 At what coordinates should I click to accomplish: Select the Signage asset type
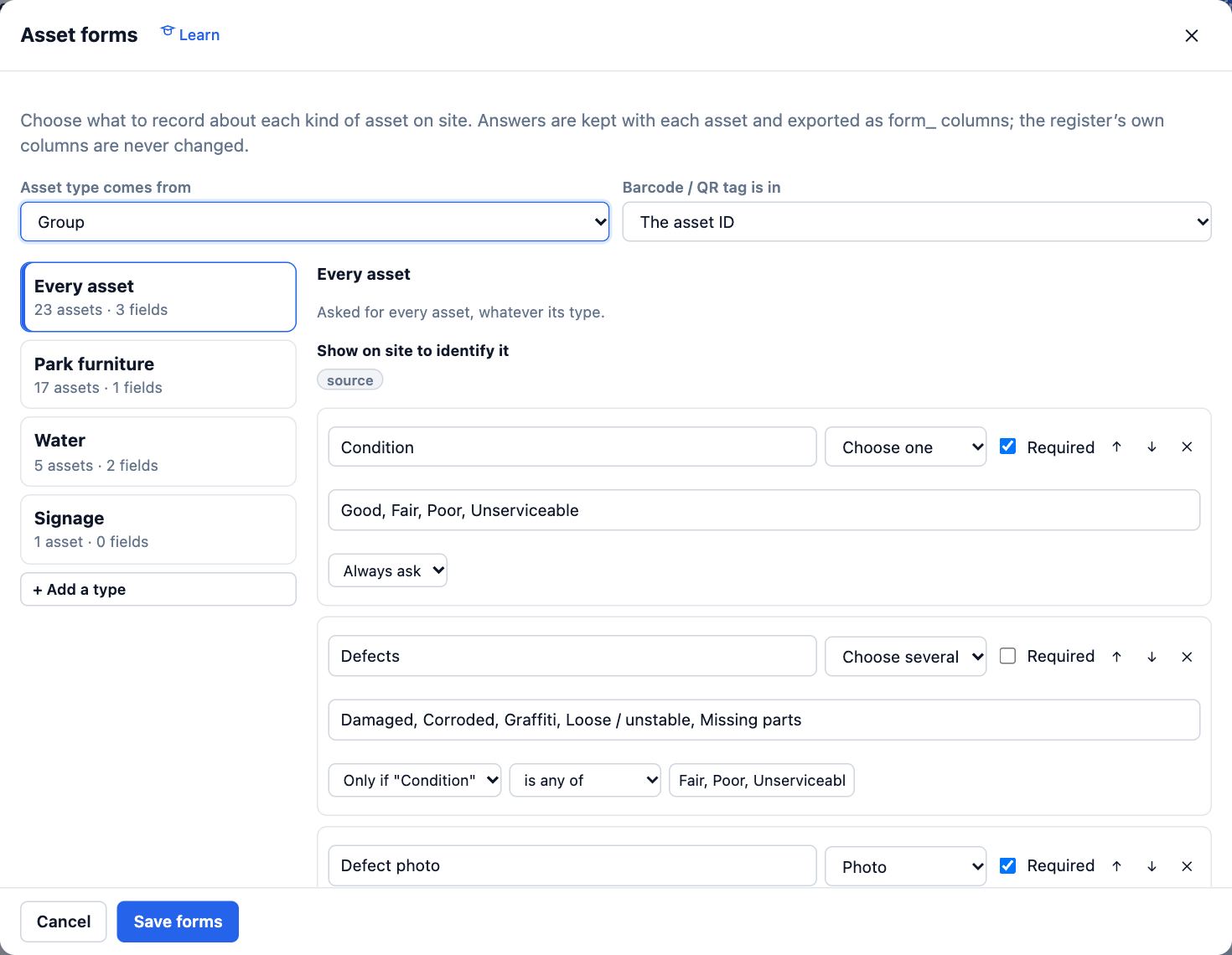pos(158,529)
